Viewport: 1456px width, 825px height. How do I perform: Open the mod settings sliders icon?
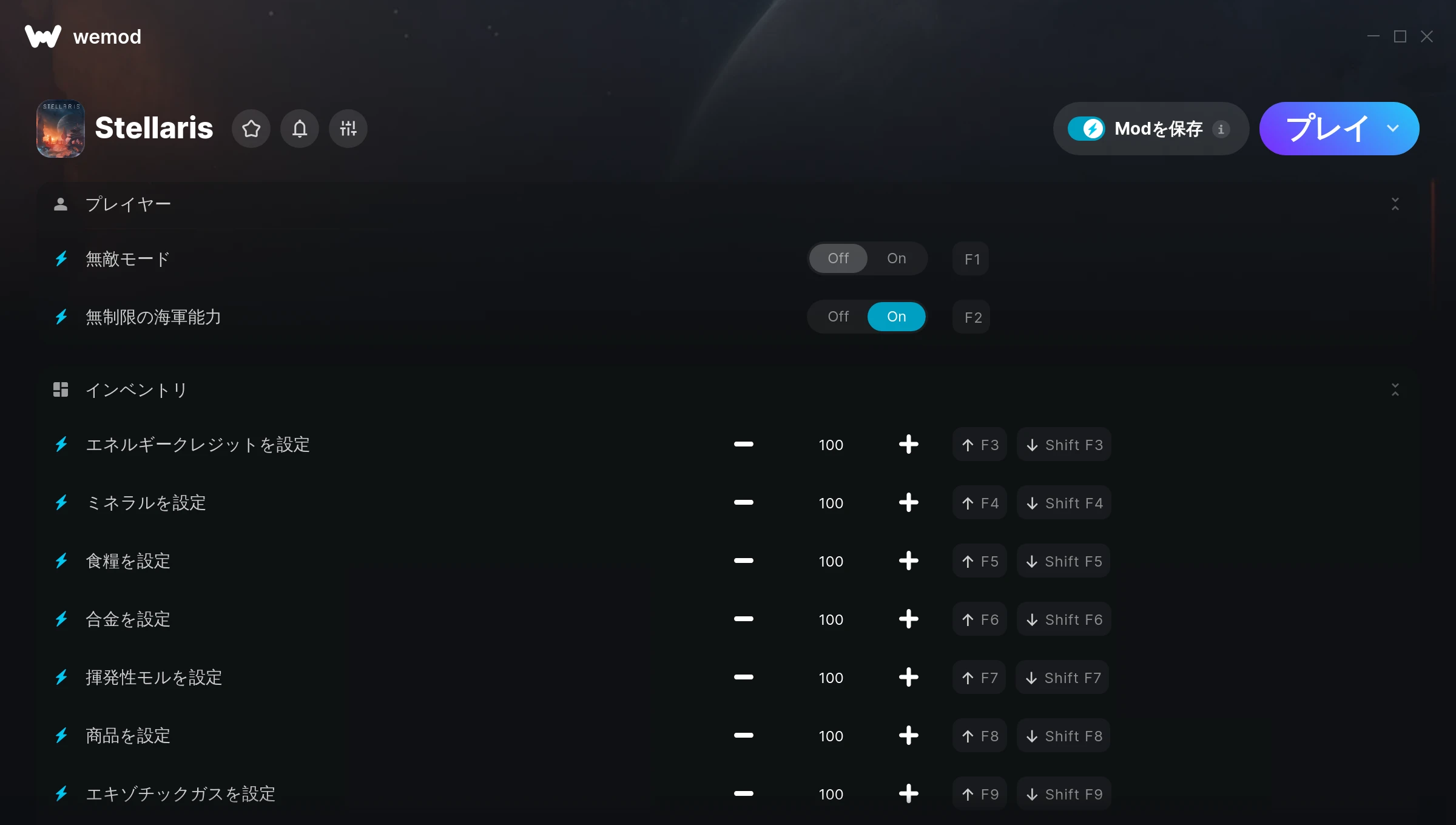(x=348, y=129)
